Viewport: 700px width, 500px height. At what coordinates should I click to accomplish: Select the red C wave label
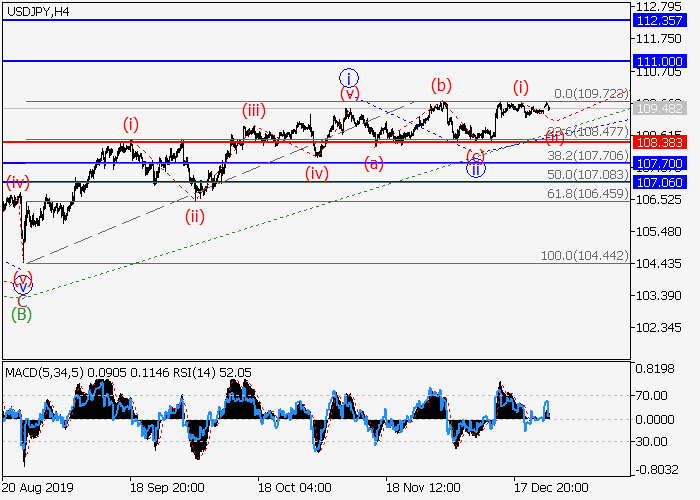coord(18,297)
